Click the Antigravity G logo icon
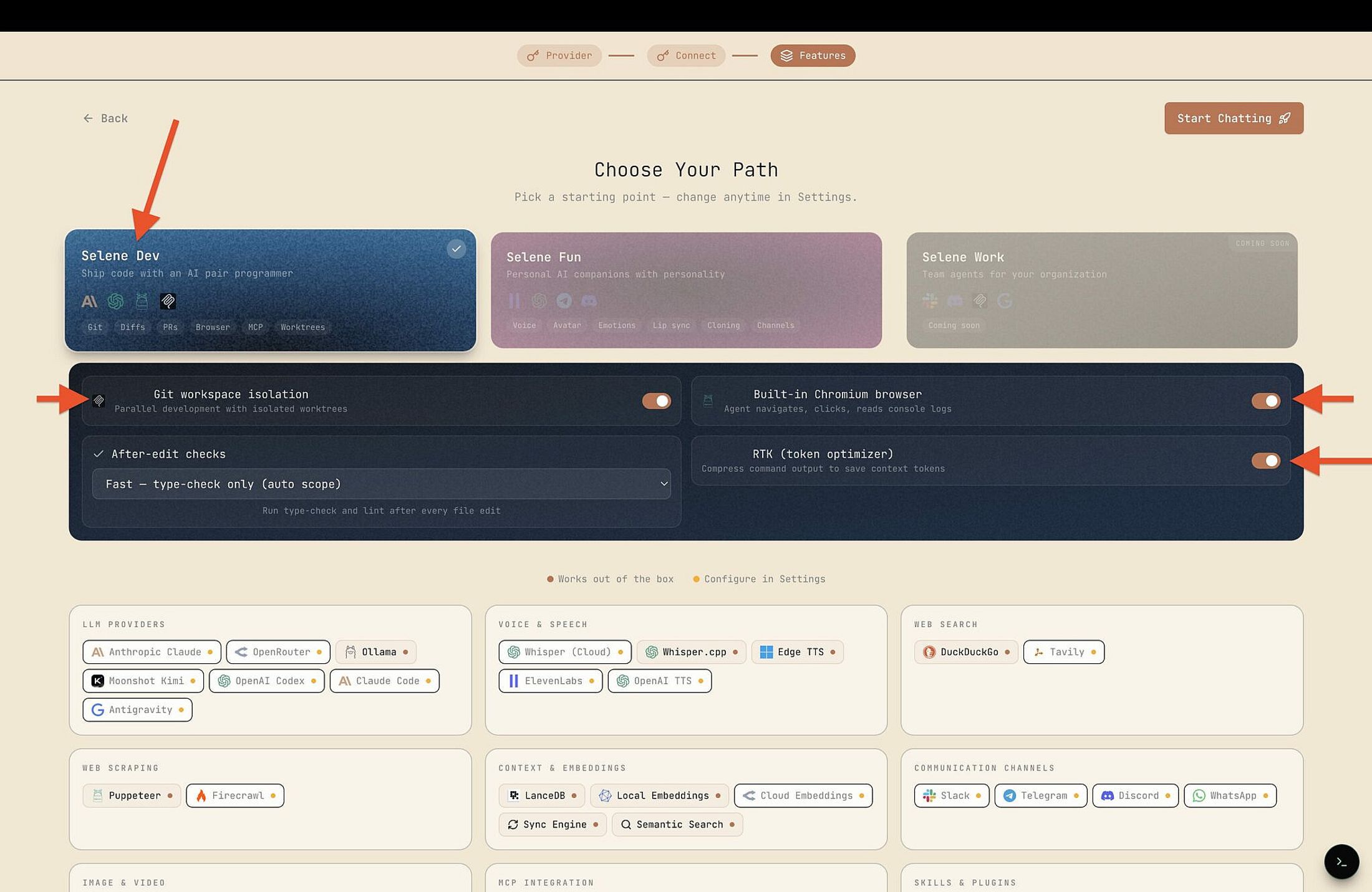This screenshot has width=1372, height=892. pyautogui.click(x=98, y=709)
